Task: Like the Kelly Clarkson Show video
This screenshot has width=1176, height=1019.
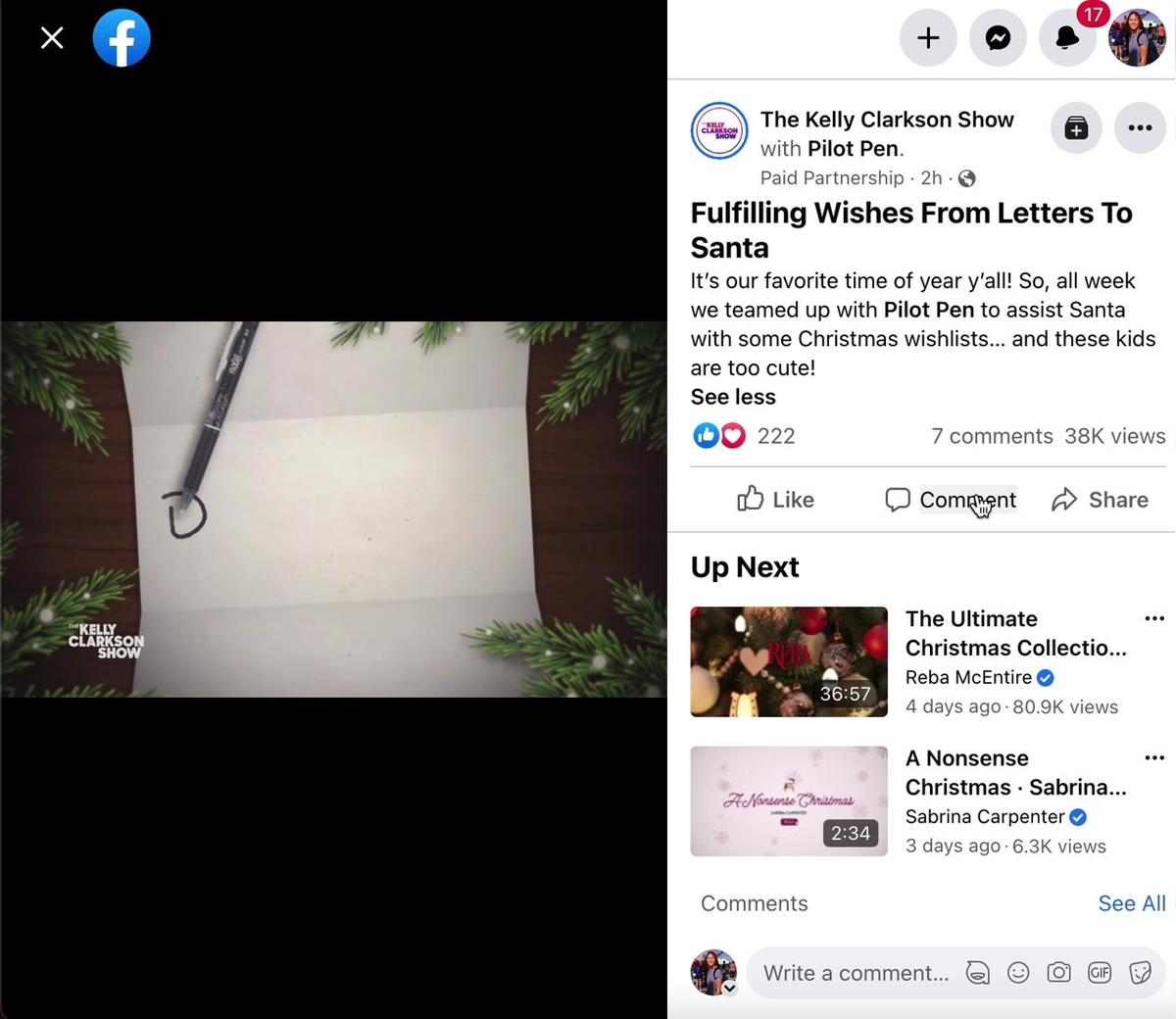Action: (x=775, y=500)
